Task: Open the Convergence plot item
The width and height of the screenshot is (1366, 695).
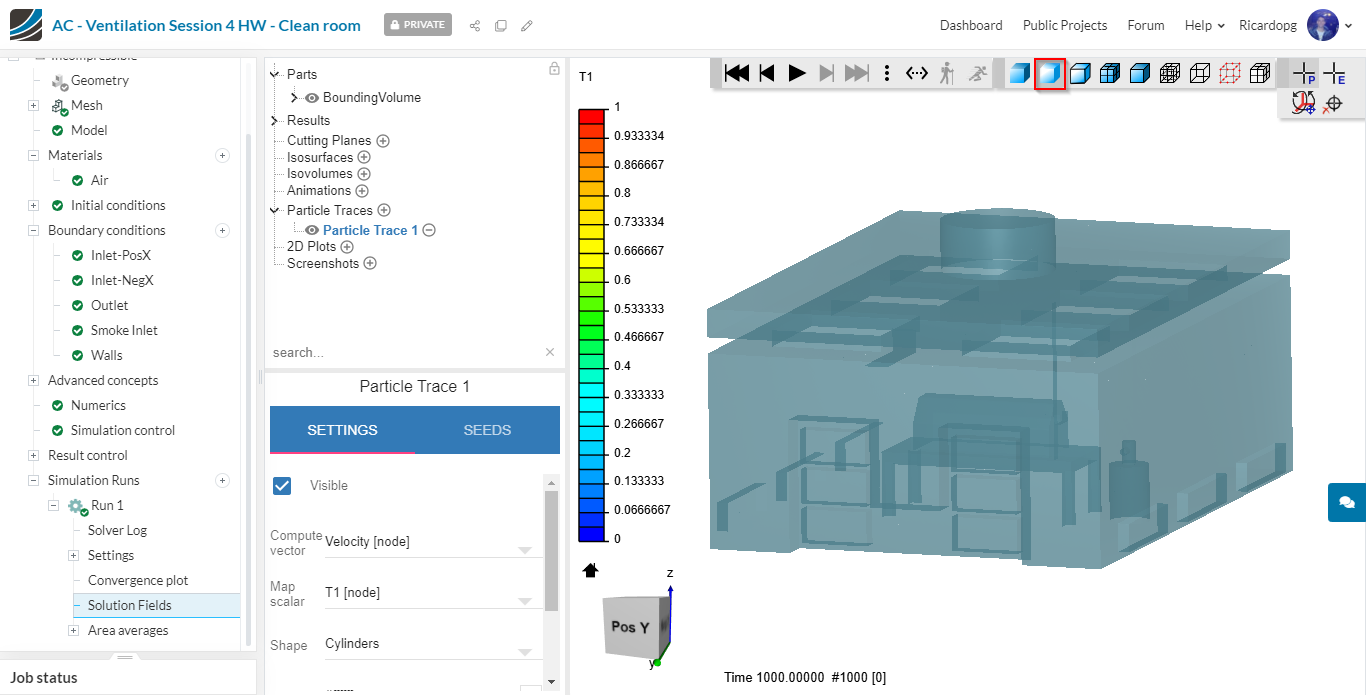Action: pyautogui.click(x=138, y=580)
